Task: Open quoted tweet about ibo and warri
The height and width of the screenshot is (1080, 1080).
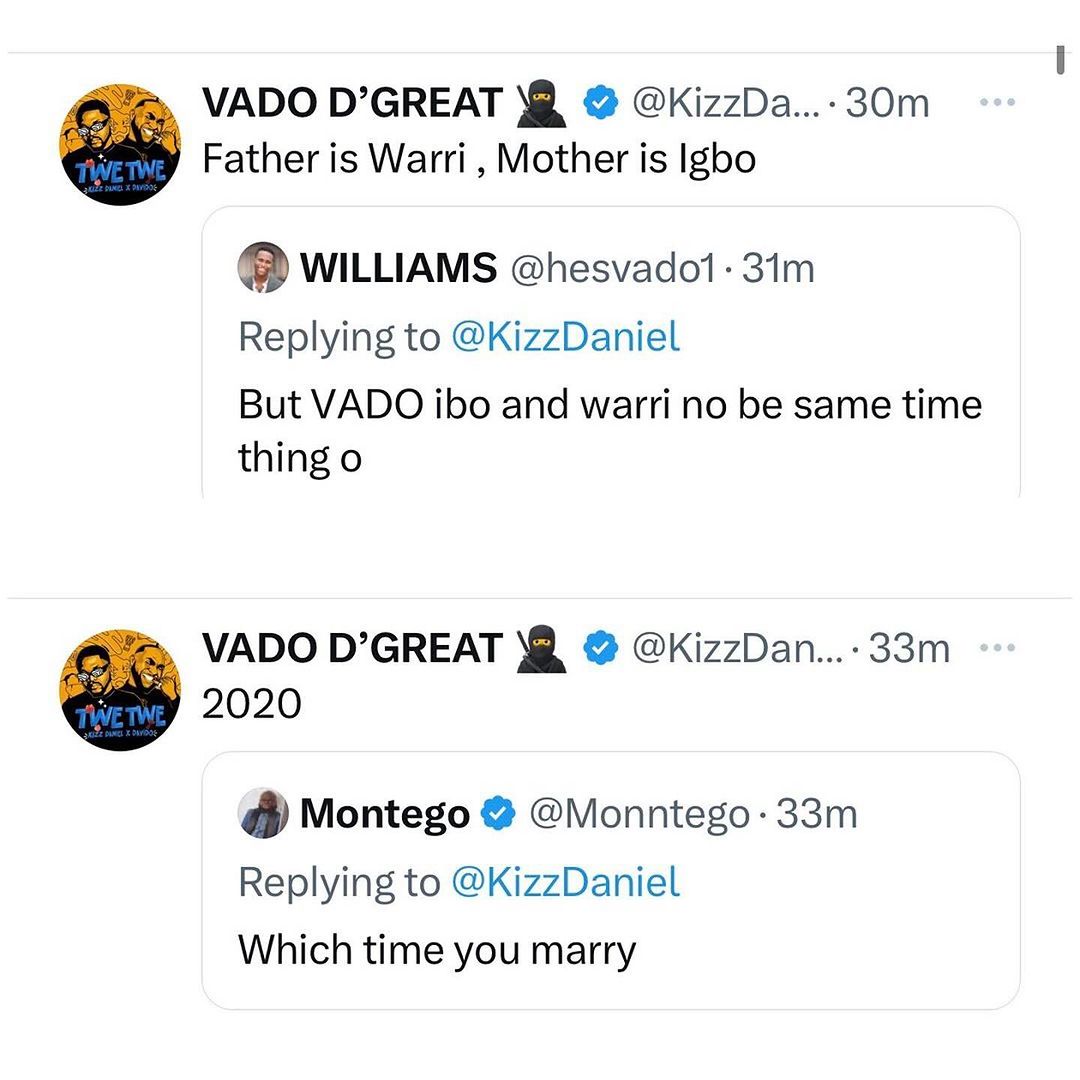Action: pos(610,430)
